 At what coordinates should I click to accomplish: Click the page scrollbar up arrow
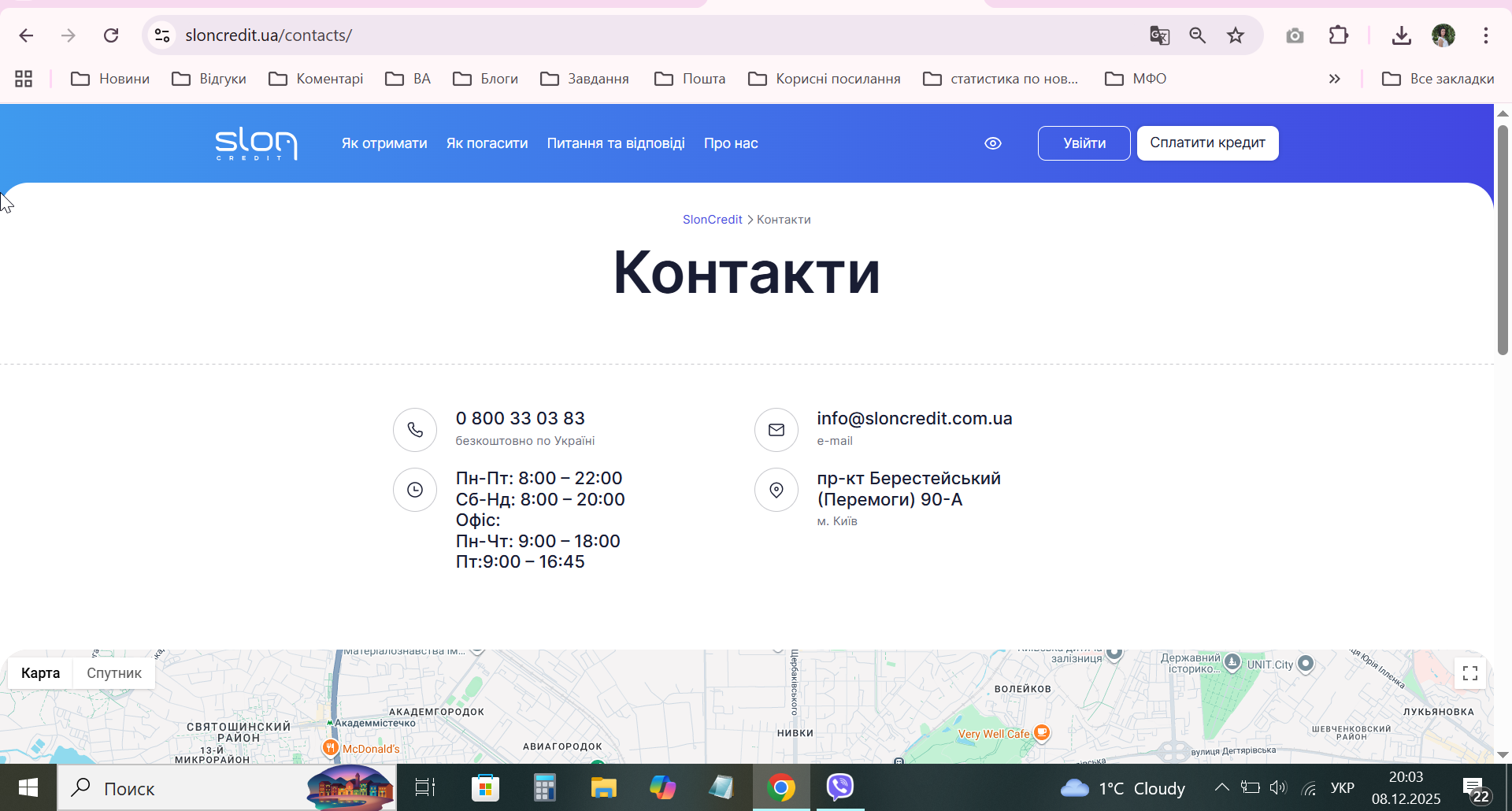pos(1503,113)
